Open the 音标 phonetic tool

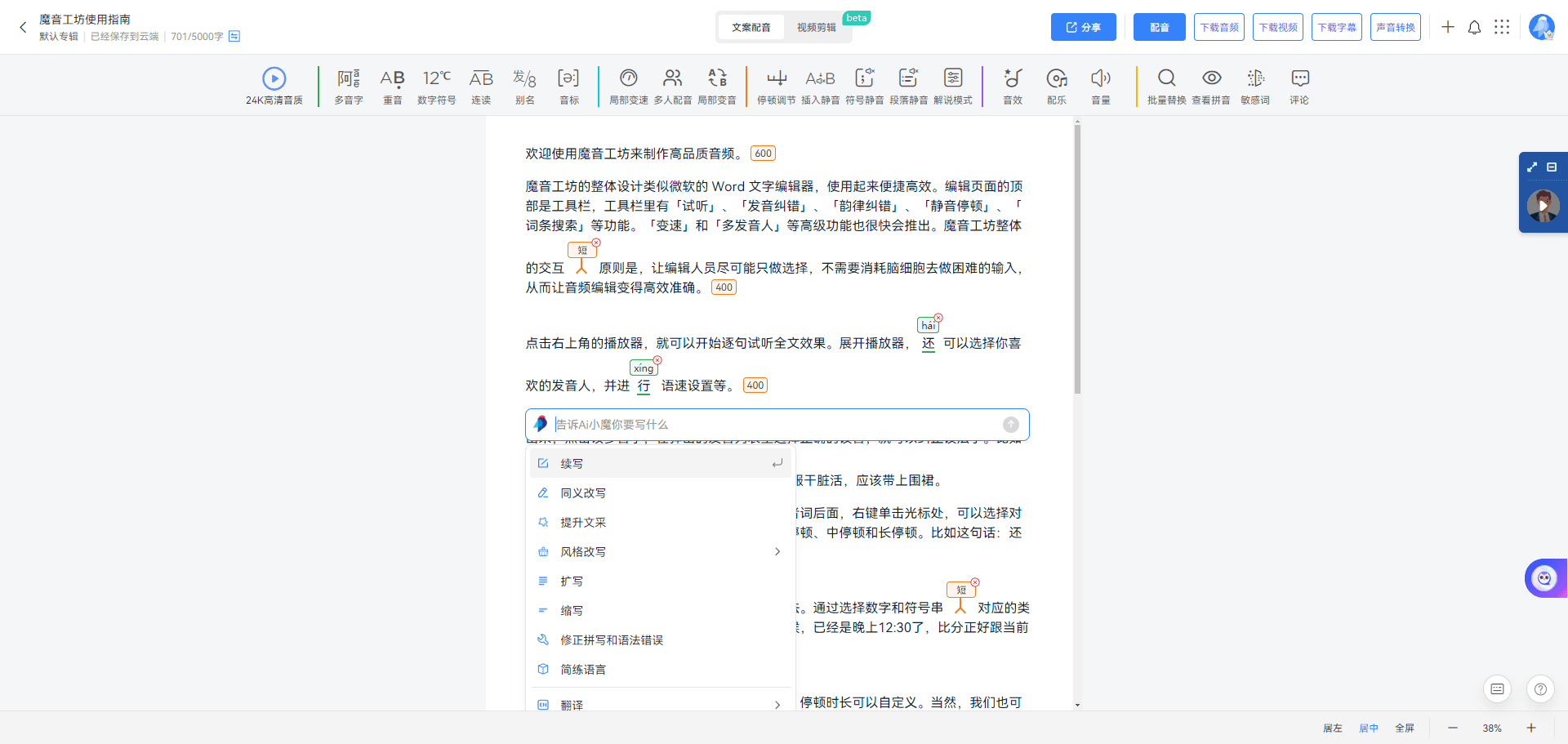coord(569,87)
